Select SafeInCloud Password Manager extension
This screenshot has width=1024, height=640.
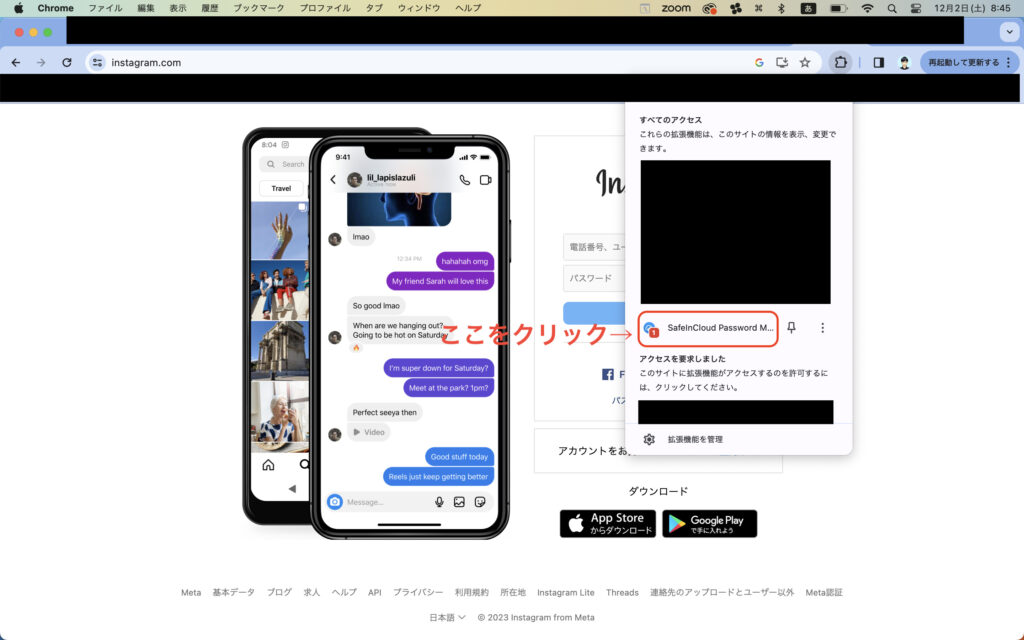[x=708, y=328]
